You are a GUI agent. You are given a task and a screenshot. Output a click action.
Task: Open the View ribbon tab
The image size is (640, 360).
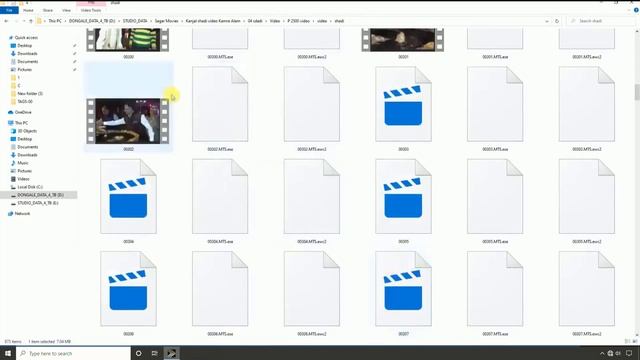tap(66, 10)
